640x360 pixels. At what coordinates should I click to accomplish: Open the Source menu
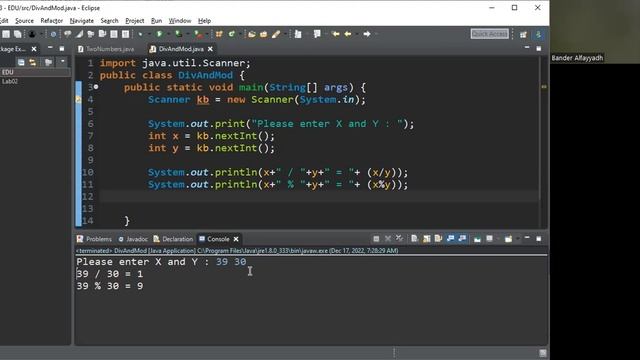[x=24, y=21]
